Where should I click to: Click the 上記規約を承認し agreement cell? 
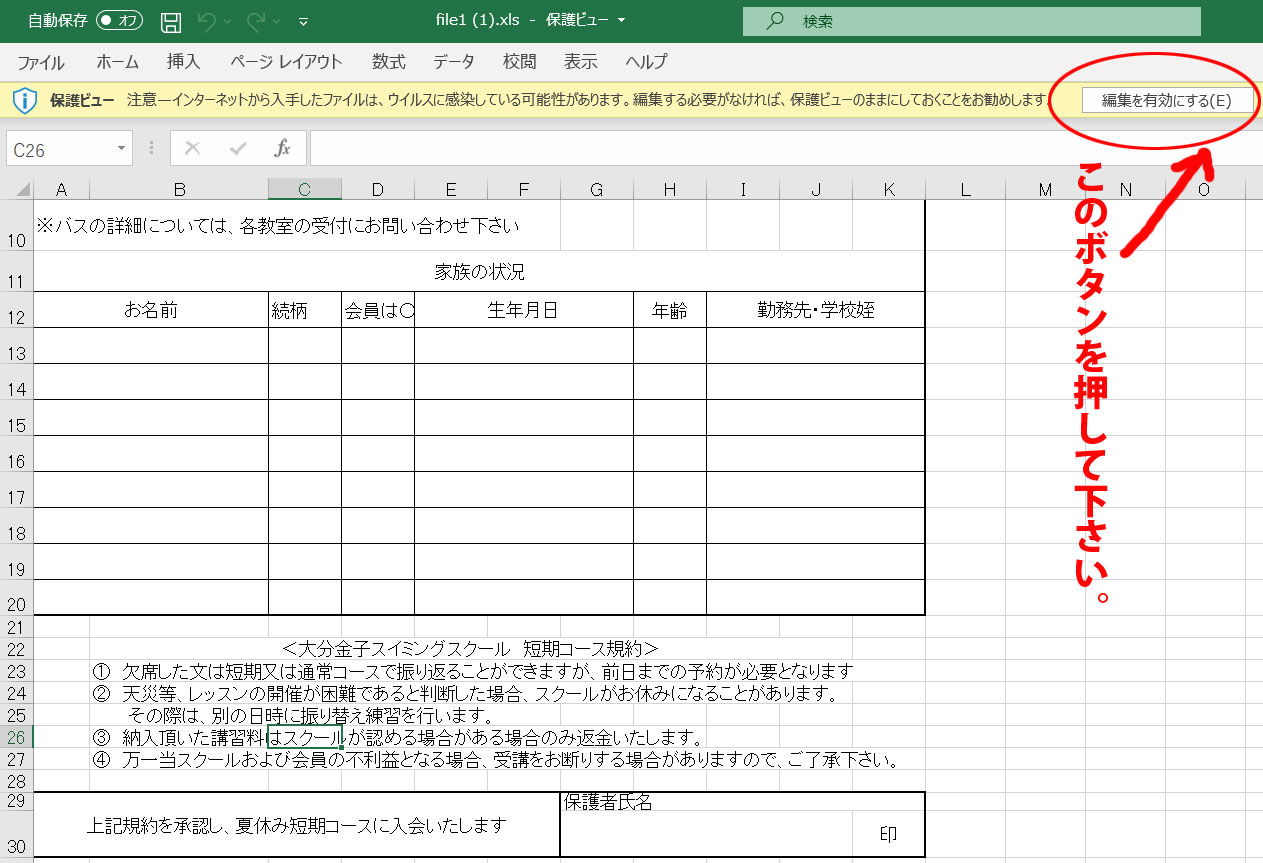(x=297, y=825)
